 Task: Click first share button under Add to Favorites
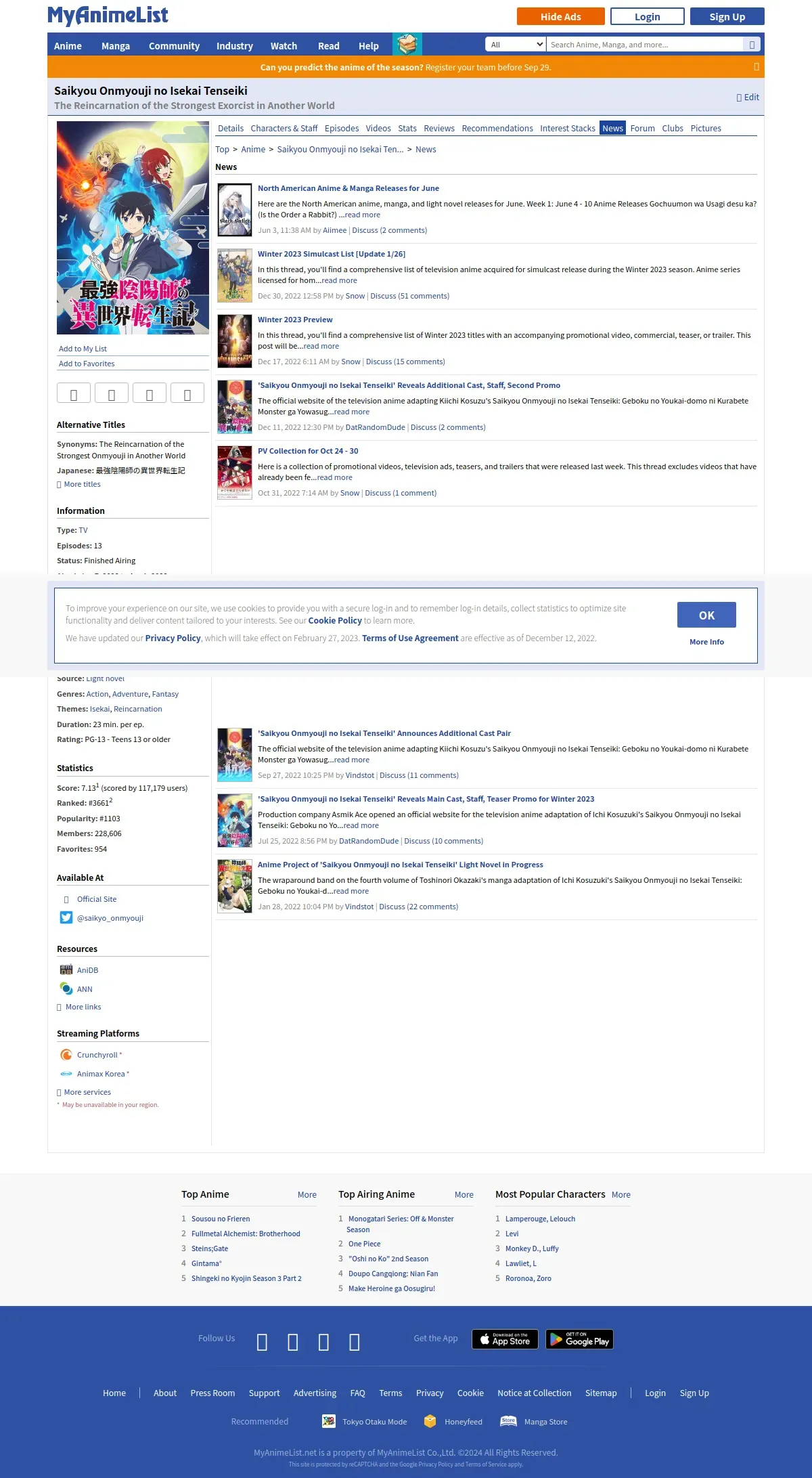tap(74, 393)
